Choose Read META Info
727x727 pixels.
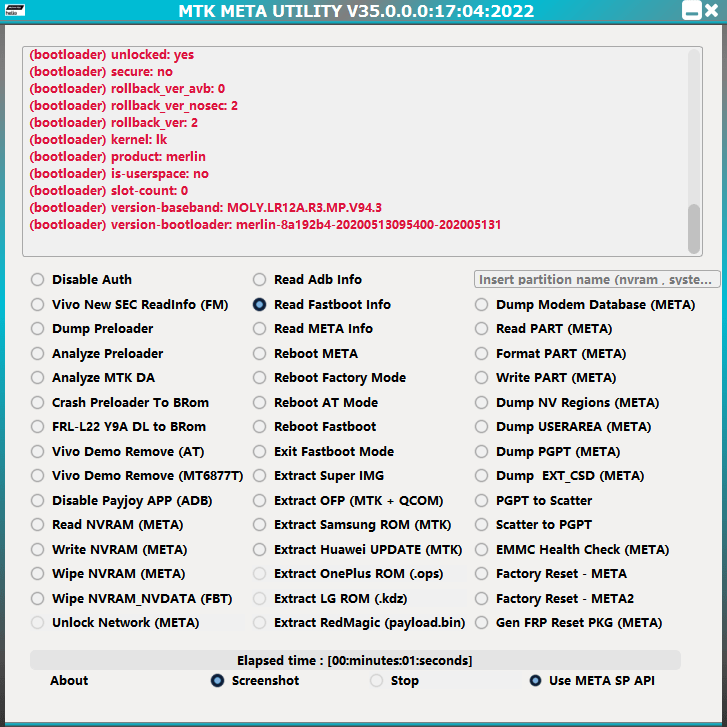pyautogui.click(x=260, y=329)
